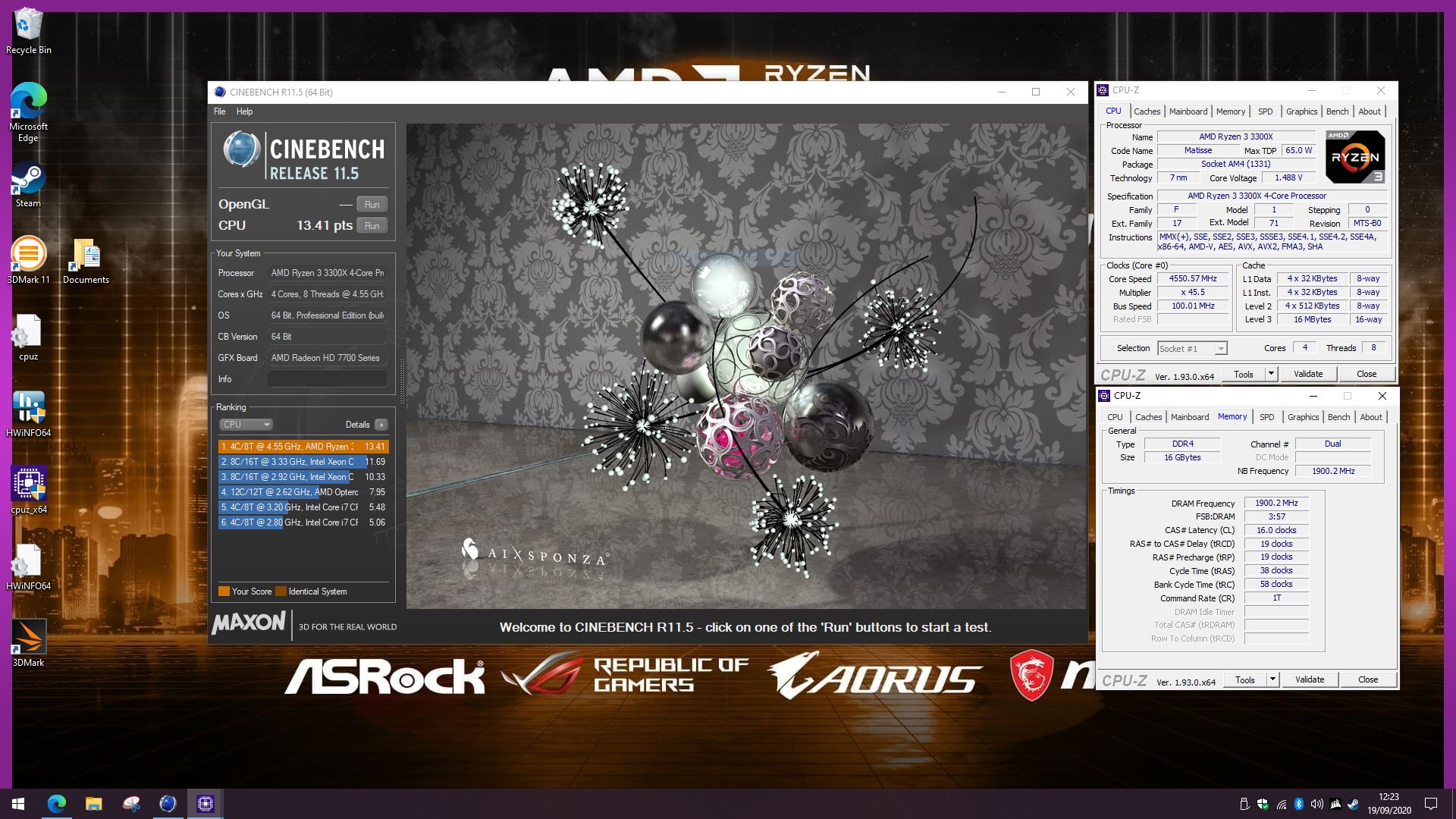Select the cpuz file icon on desktop
The width and height of the screenshot is (1456, 819).
28,337
